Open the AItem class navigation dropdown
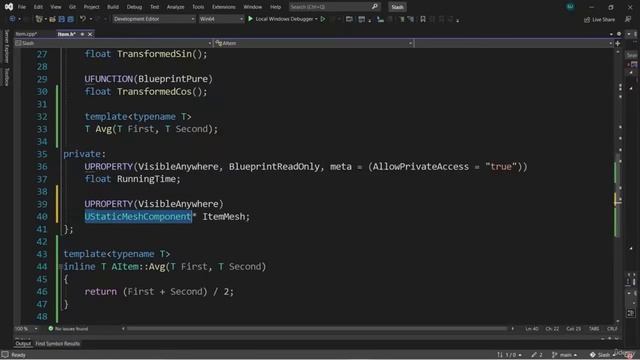This screenshot has width=640, height=360. (x=313, y=43)
